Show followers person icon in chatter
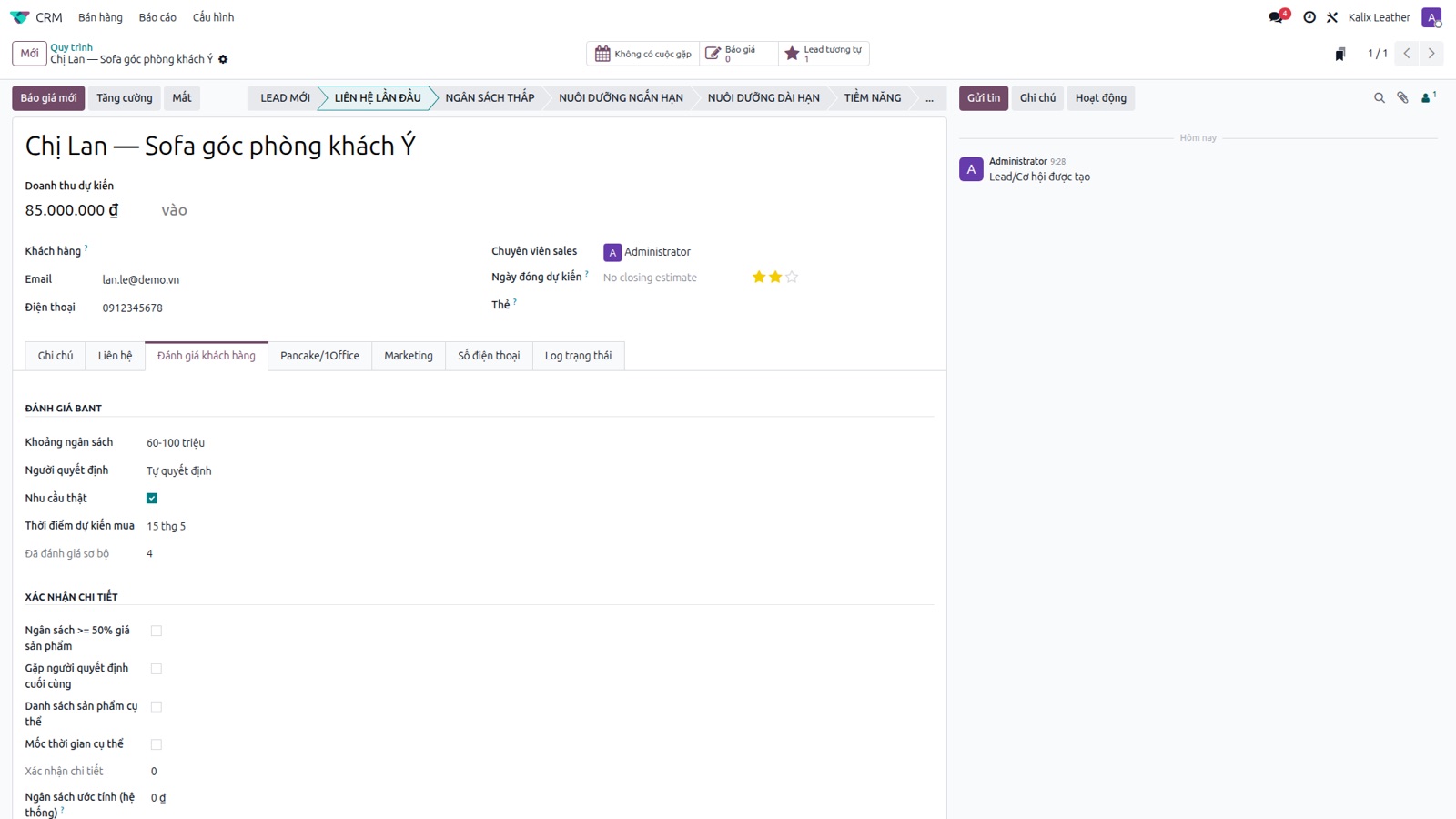This screenshot has height=819, width=1456. (x=1428, y=97)
